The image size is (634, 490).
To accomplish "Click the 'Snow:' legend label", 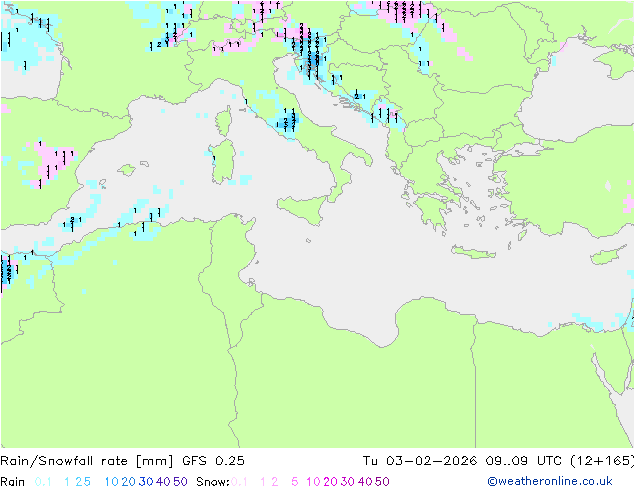I will [213, 482].
